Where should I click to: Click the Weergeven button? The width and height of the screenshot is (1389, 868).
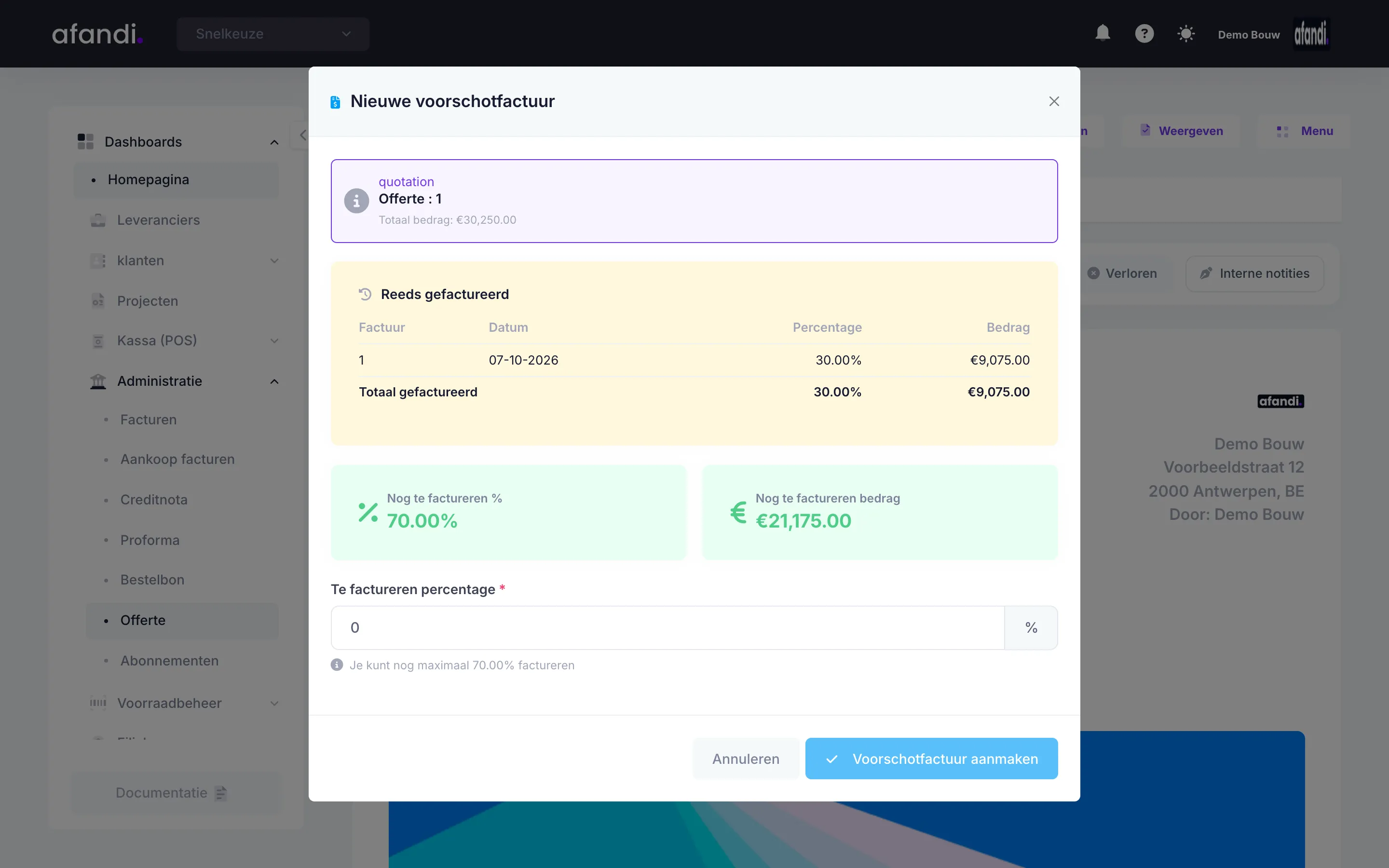[x=1182, y=131]
